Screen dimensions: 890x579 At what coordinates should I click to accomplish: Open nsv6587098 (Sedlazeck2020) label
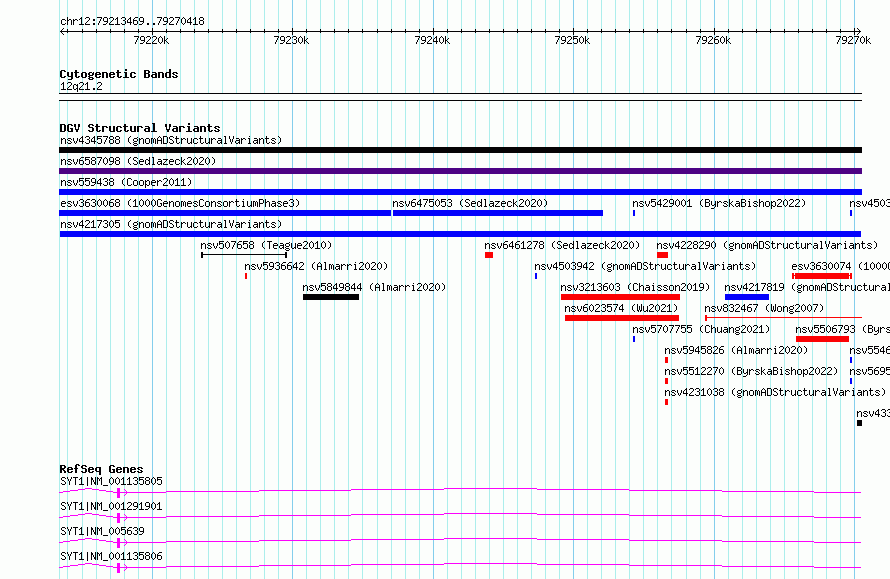(138, 161)
